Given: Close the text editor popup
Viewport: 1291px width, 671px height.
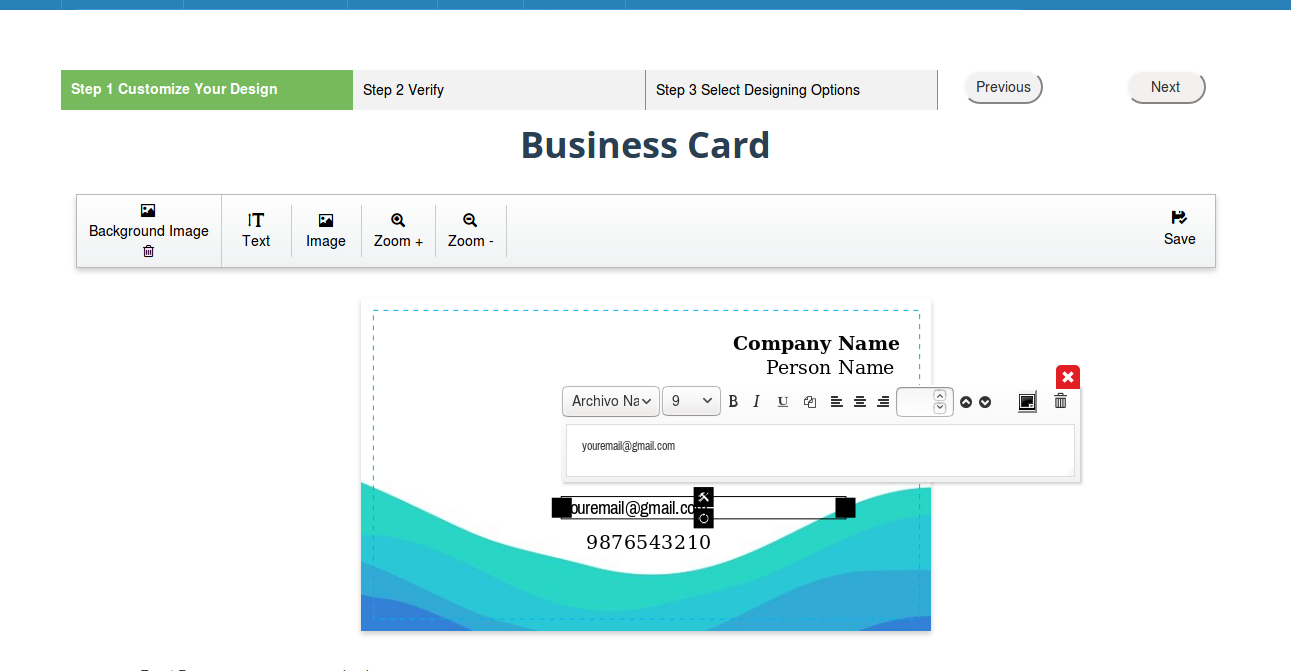Looking at the screenshot, I should (x=1068, y=377).
